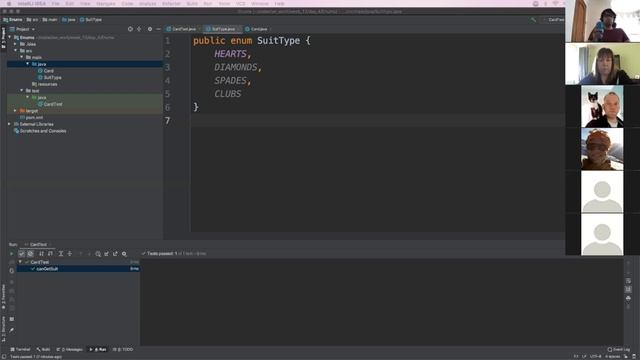
Task: Open the Refactor menu
Action: pos(171,4)
